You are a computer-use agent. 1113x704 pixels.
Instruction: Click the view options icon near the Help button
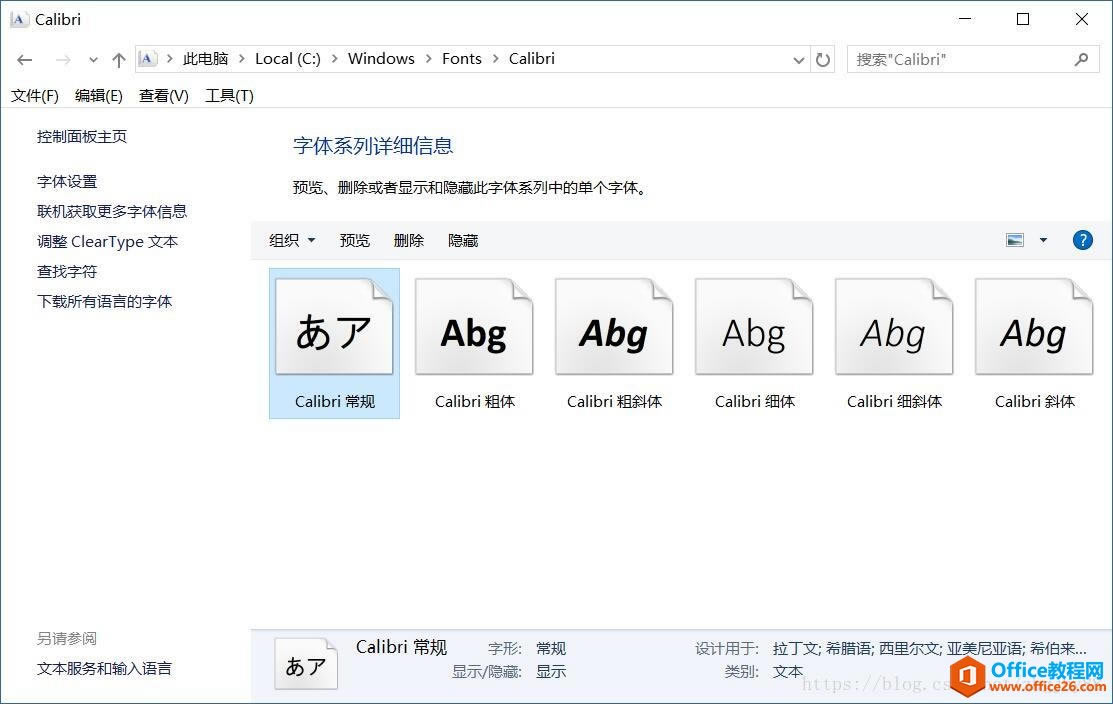coord(1015,240)
